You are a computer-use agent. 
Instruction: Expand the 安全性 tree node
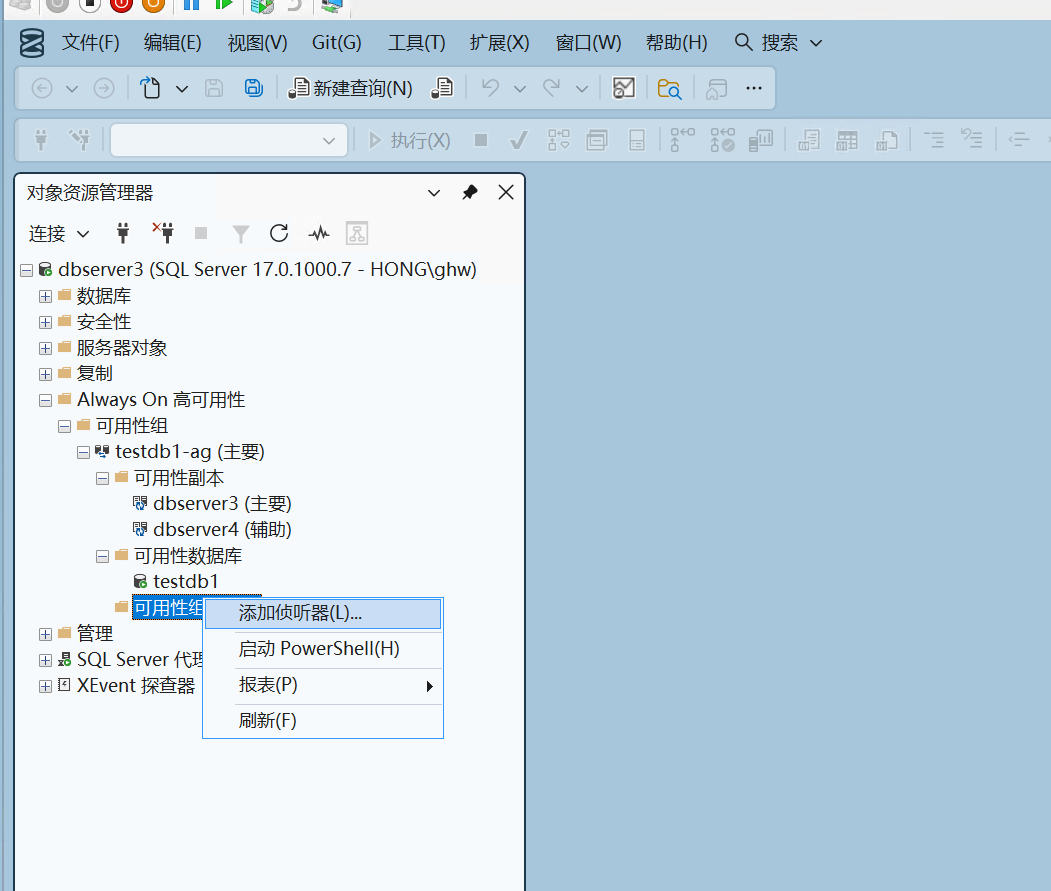45,322
